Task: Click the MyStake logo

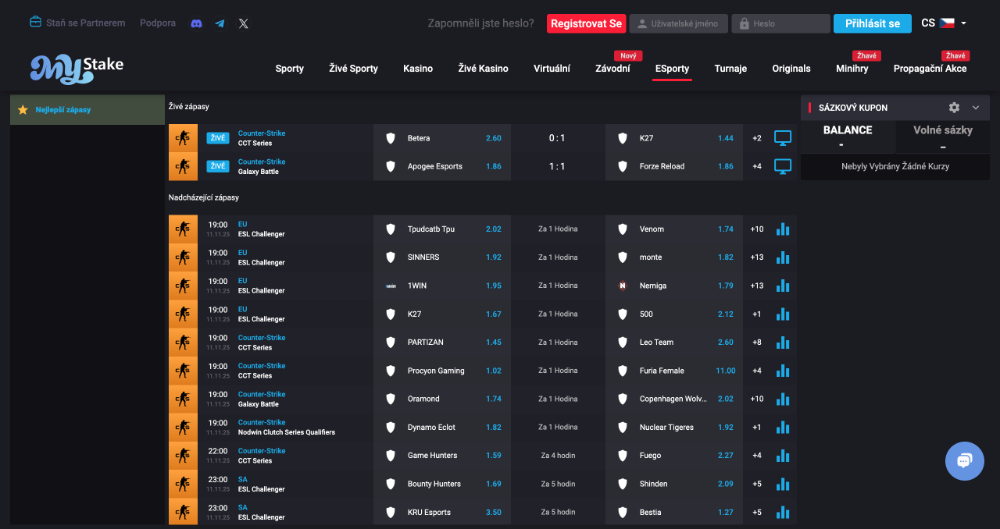Action: click(x=77, y=68)
